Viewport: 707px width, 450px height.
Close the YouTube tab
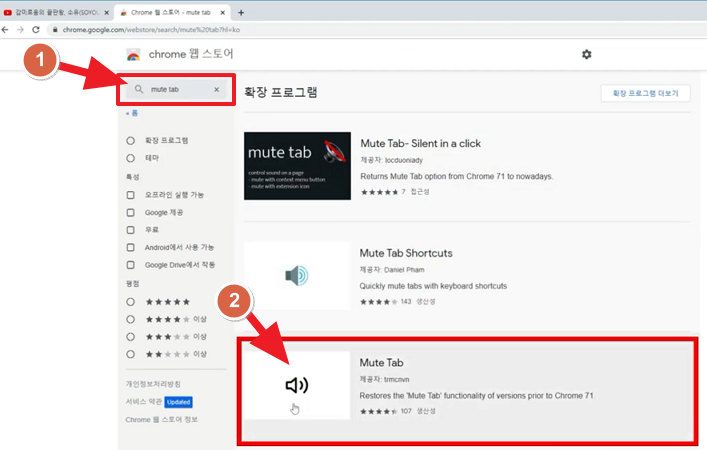tap(106, 13)
